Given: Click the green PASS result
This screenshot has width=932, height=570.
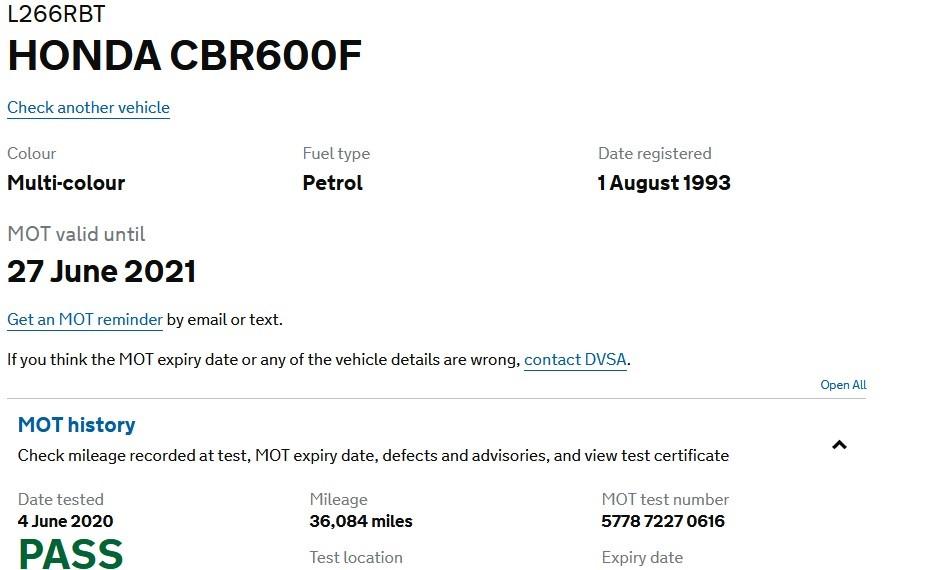Looking at the screenshot, I should pos(71,553).
